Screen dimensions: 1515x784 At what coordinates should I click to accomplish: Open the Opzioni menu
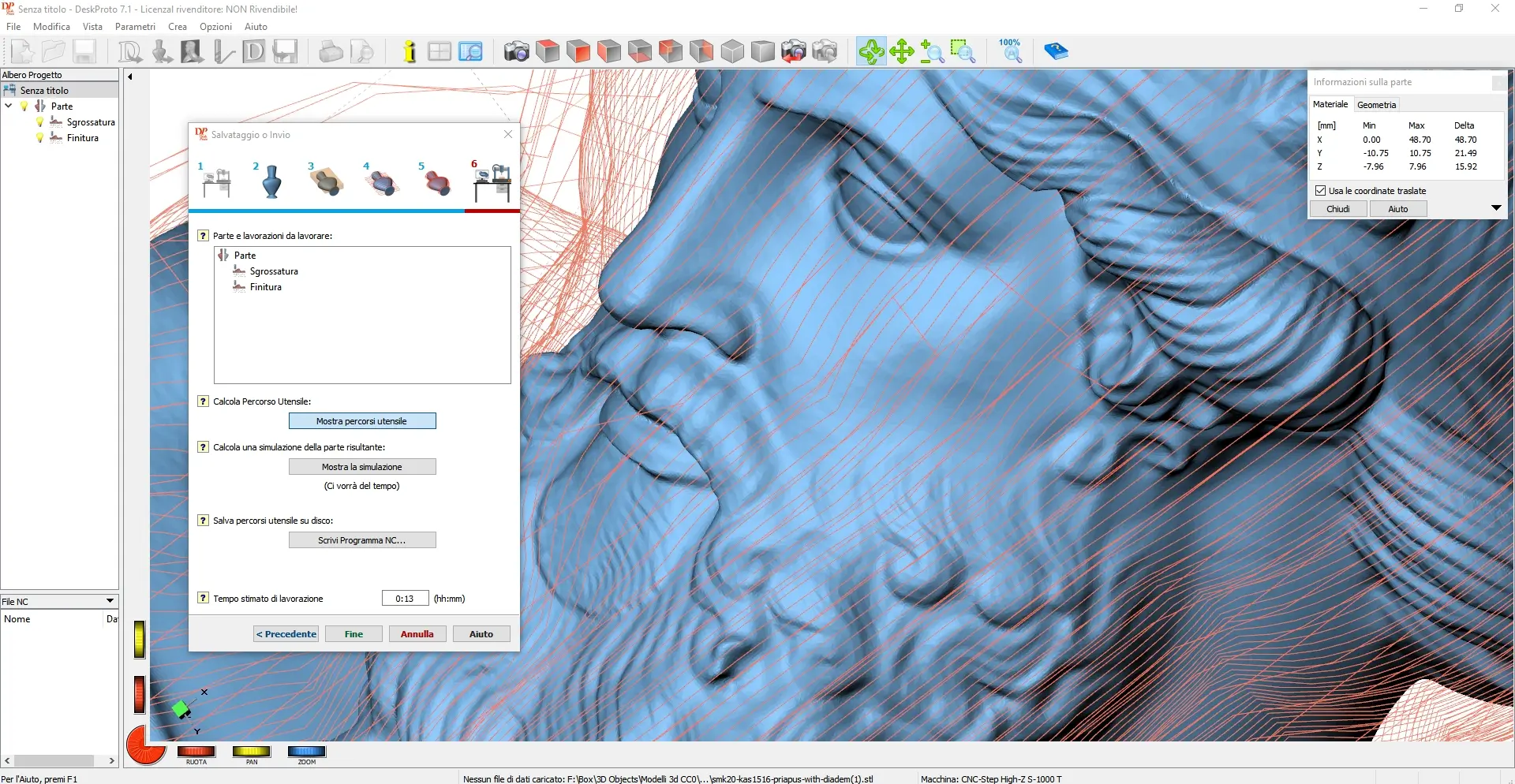(215, 27)
